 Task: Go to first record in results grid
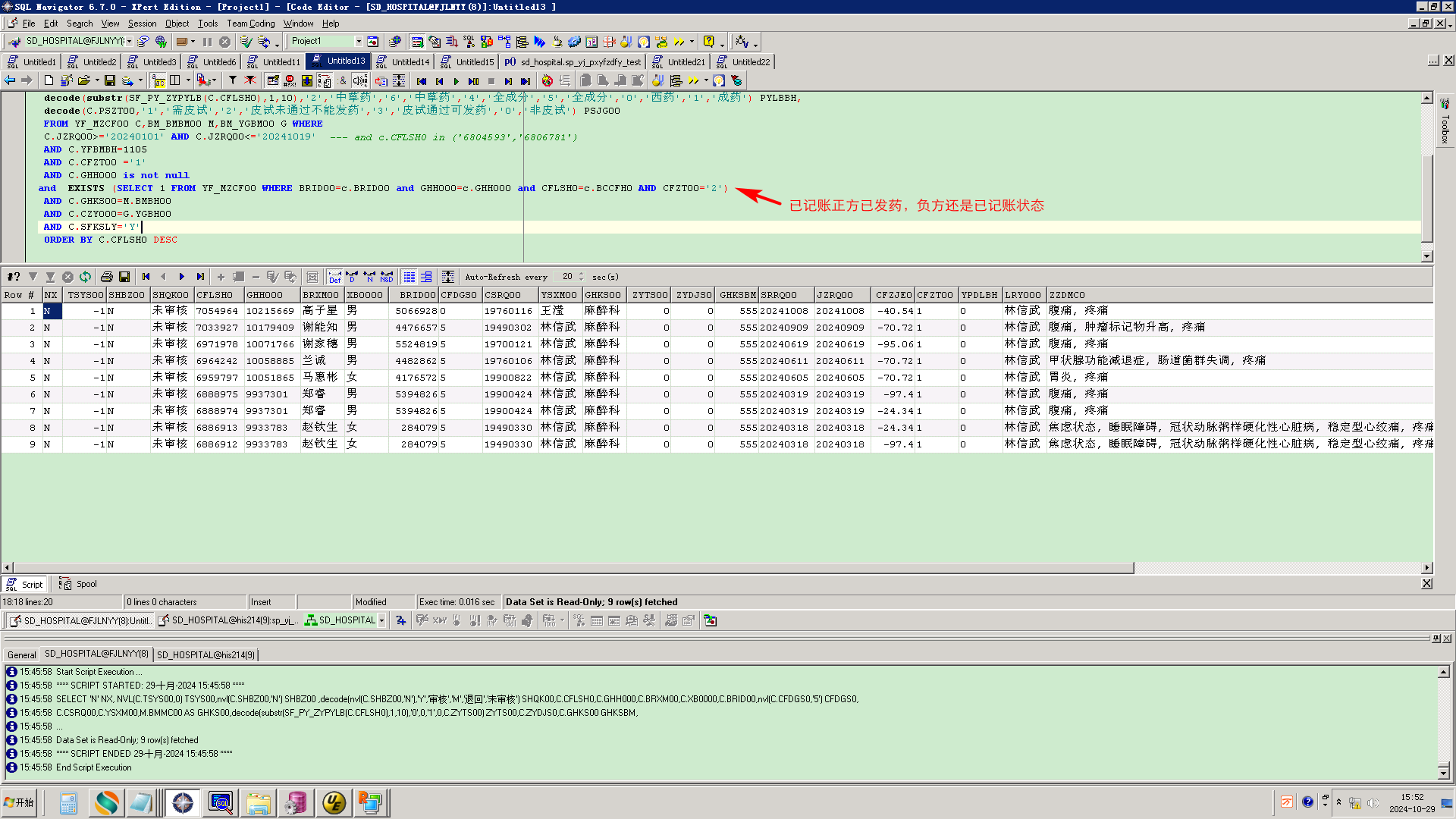tap(146, 277)
